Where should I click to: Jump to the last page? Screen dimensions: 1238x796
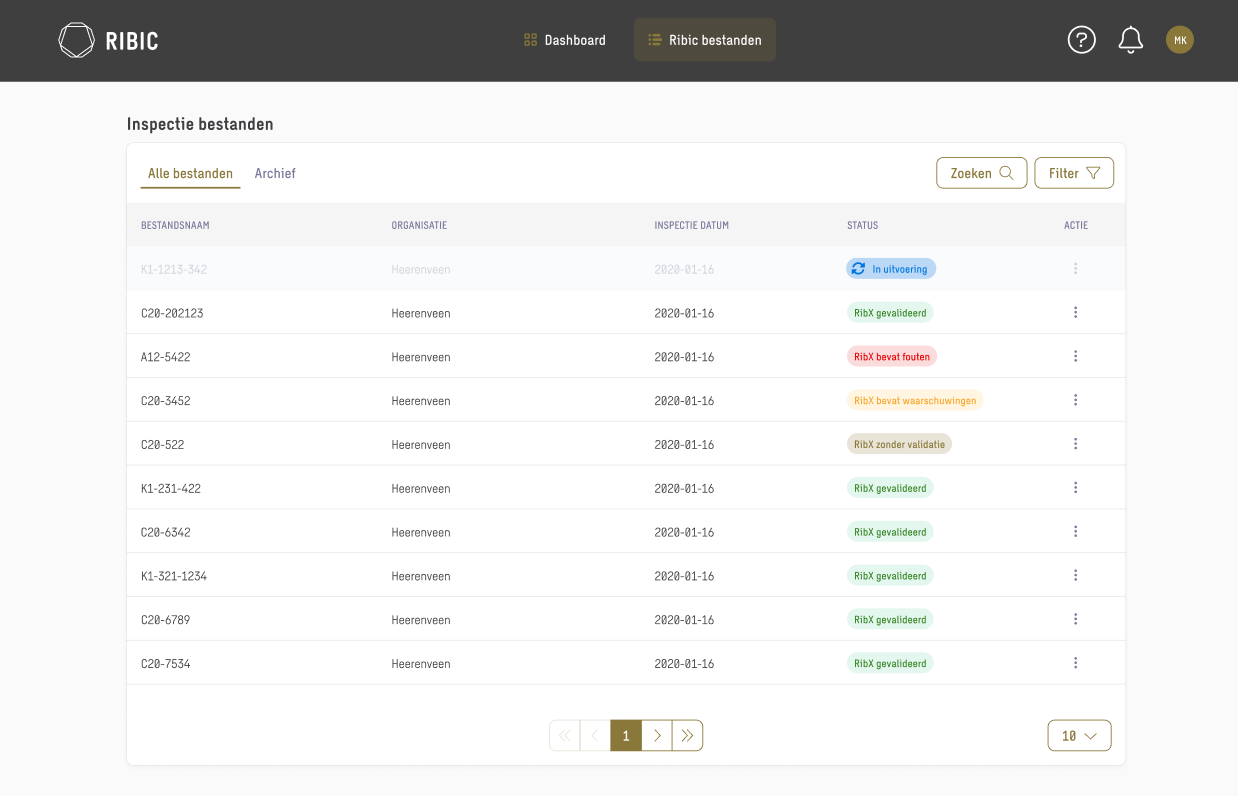[x=688, y=736]
